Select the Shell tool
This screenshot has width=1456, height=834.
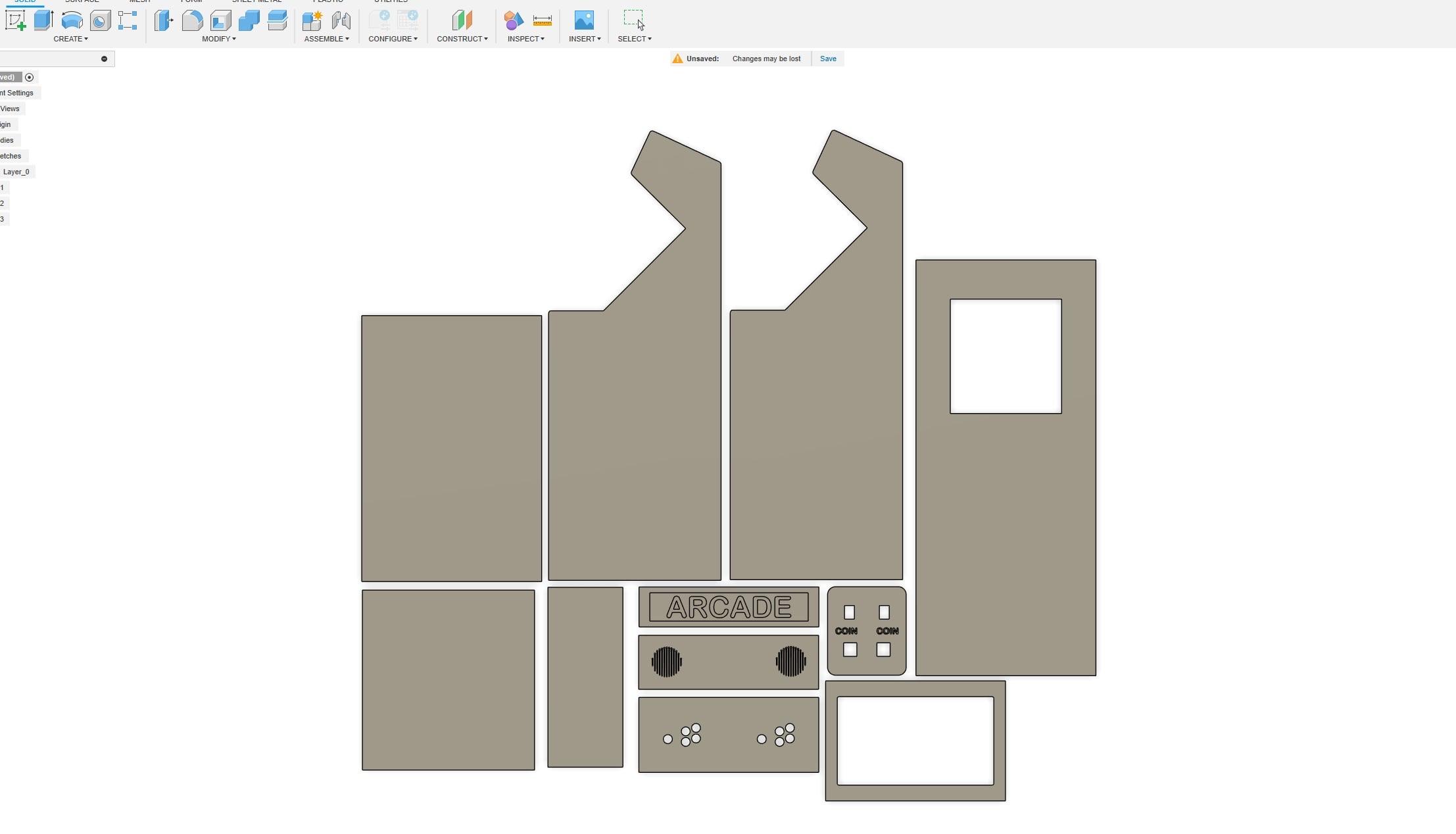click(x=220, y=20)
